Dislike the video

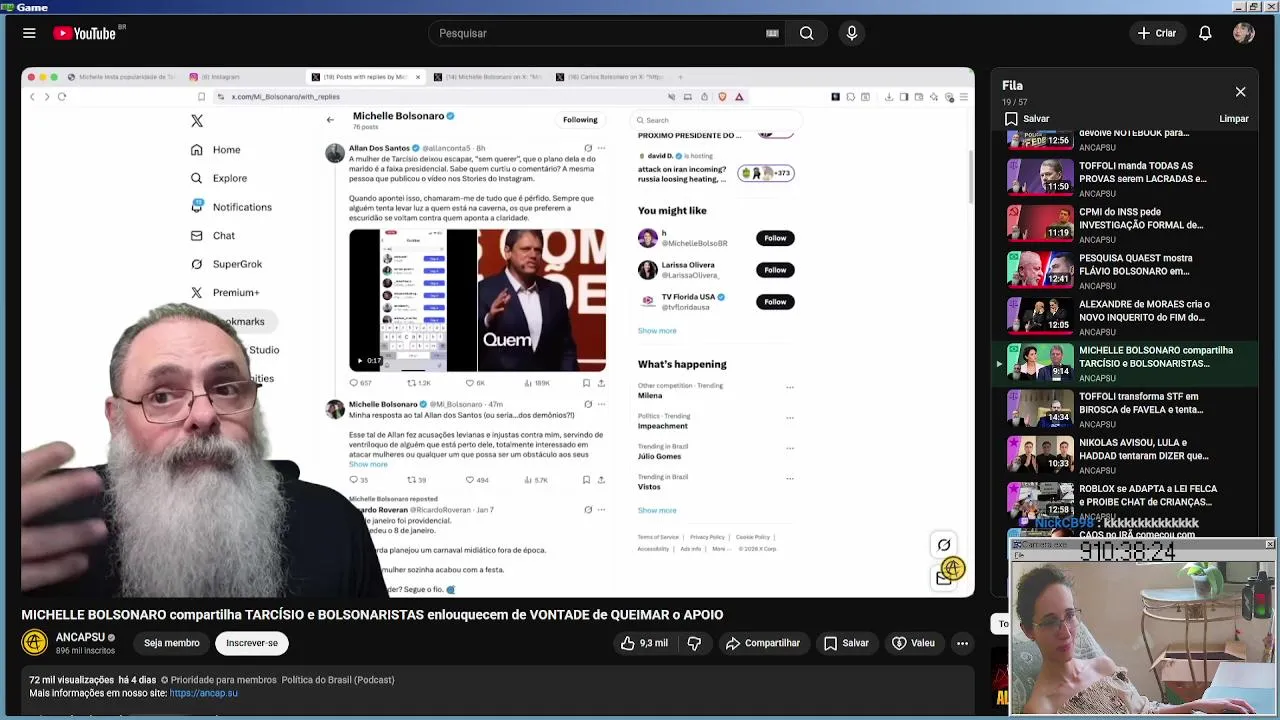694,643
